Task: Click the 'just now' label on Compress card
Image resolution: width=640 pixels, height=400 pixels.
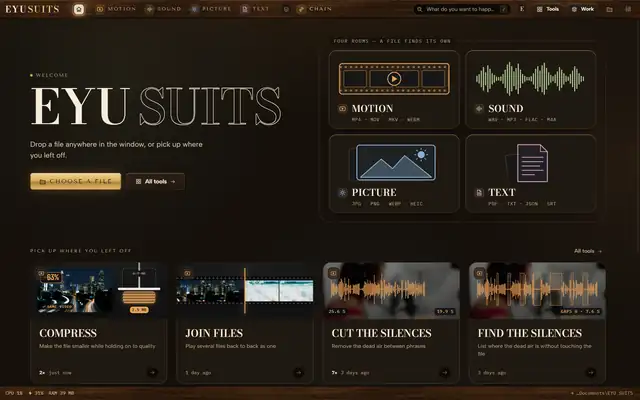Action: point(60,373)
